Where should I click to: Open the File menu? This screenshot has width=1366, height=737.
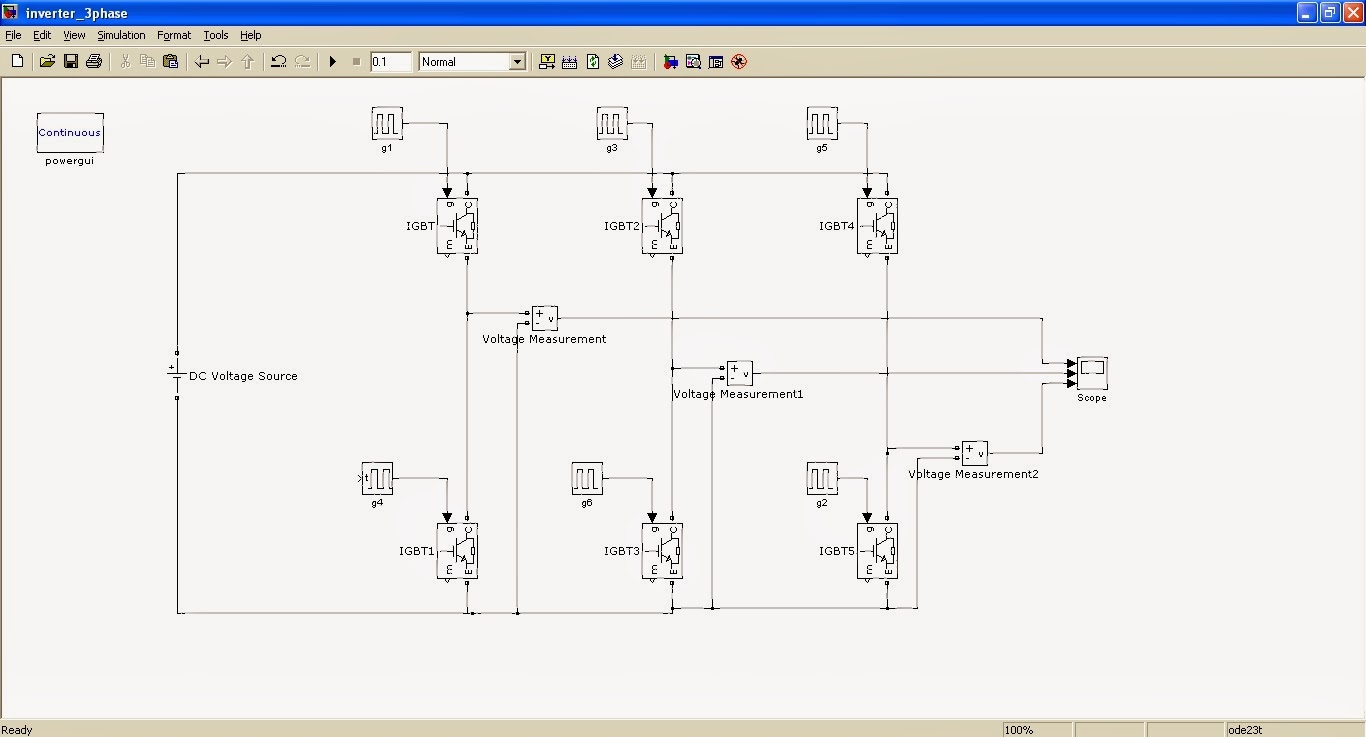click(x=13, y=35)
